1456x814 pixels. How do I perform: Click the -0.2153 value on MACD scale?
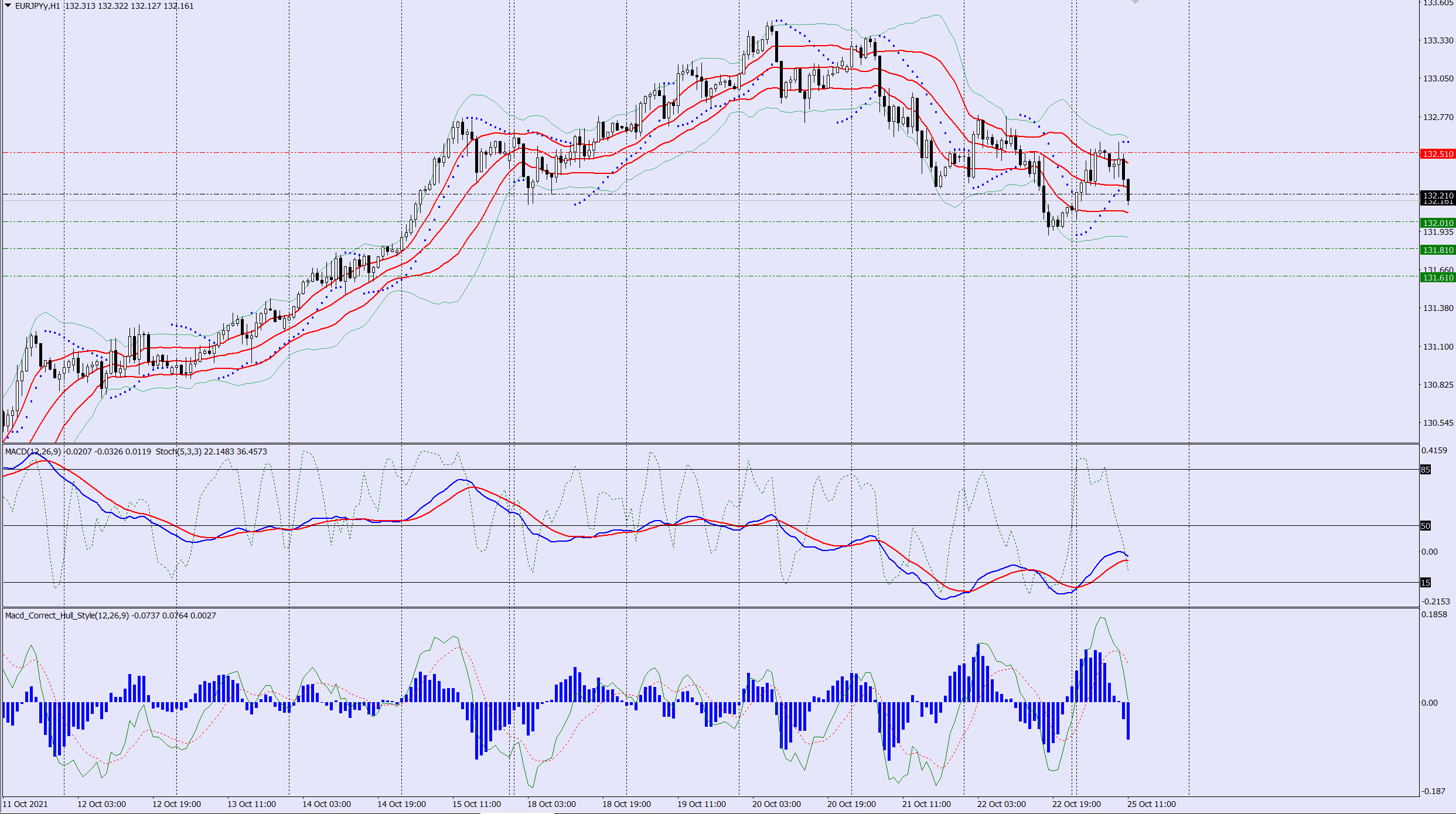(1435, 601)
